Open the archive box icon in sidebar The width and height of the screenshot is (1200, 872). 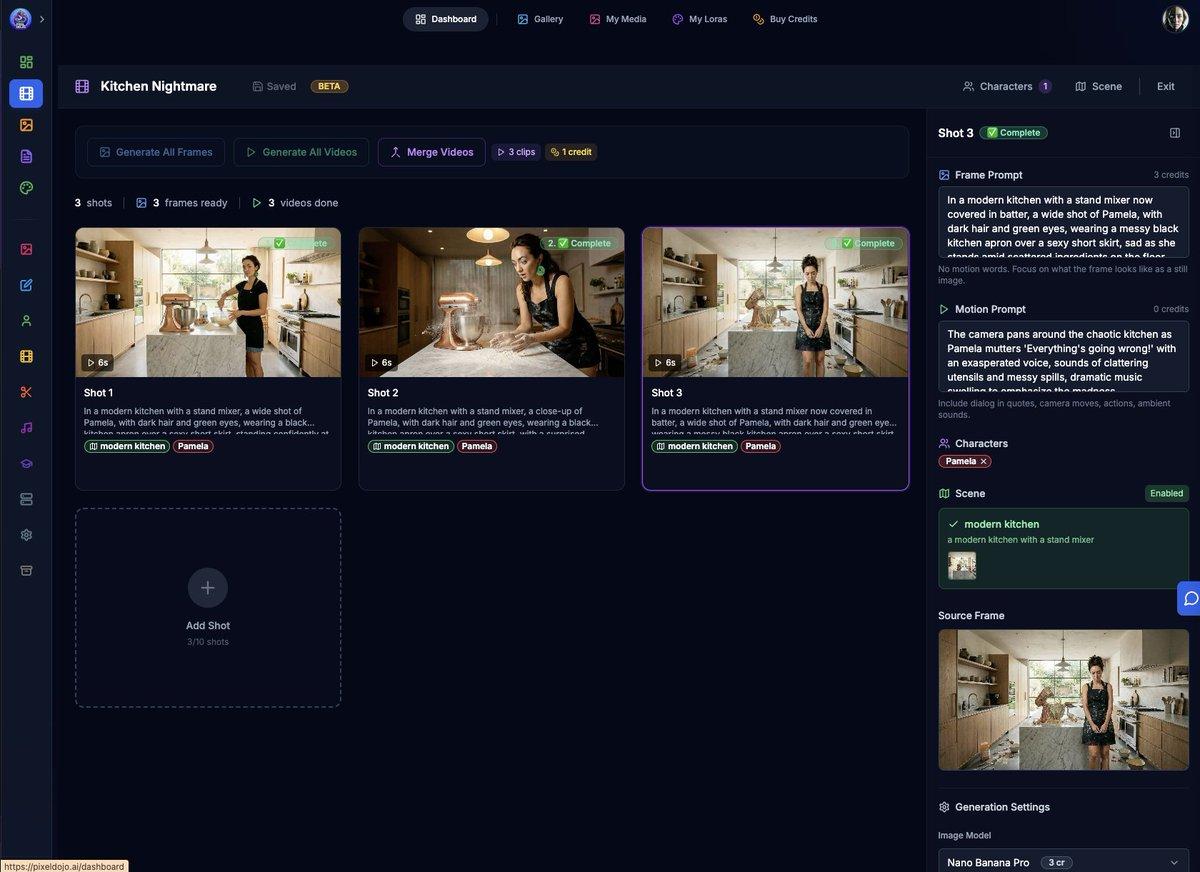(x=26, y=570)
